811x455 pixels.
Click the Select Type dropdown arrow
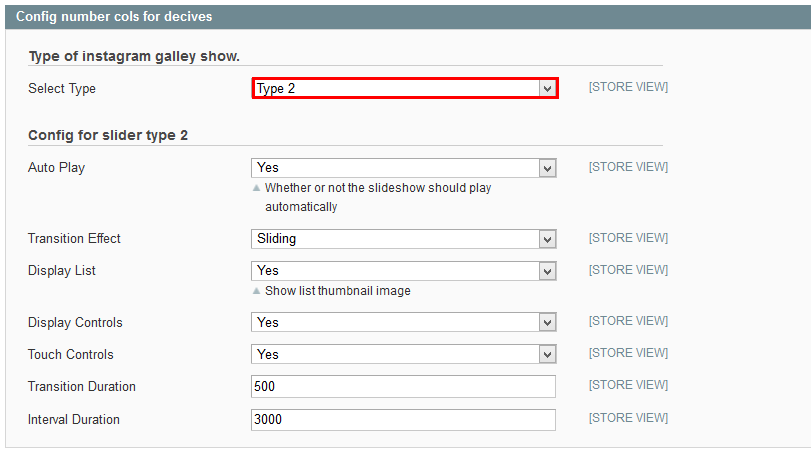(x=547, y=89)
